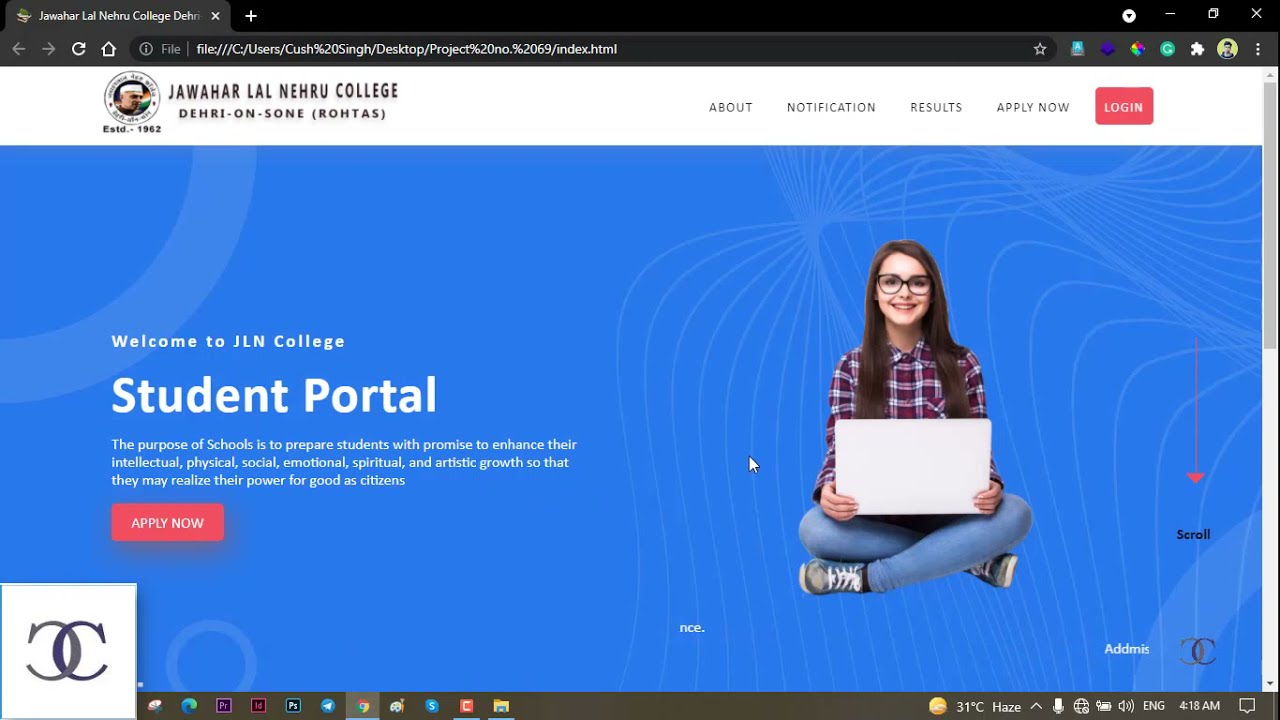Open the rainbow color wheel extension
The height and width of the screenshot is (720, 1280).
(x=1137, y=49)
